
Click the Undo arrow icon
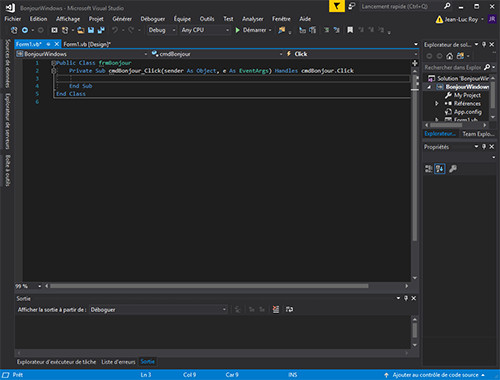click(x=115, y=30)
